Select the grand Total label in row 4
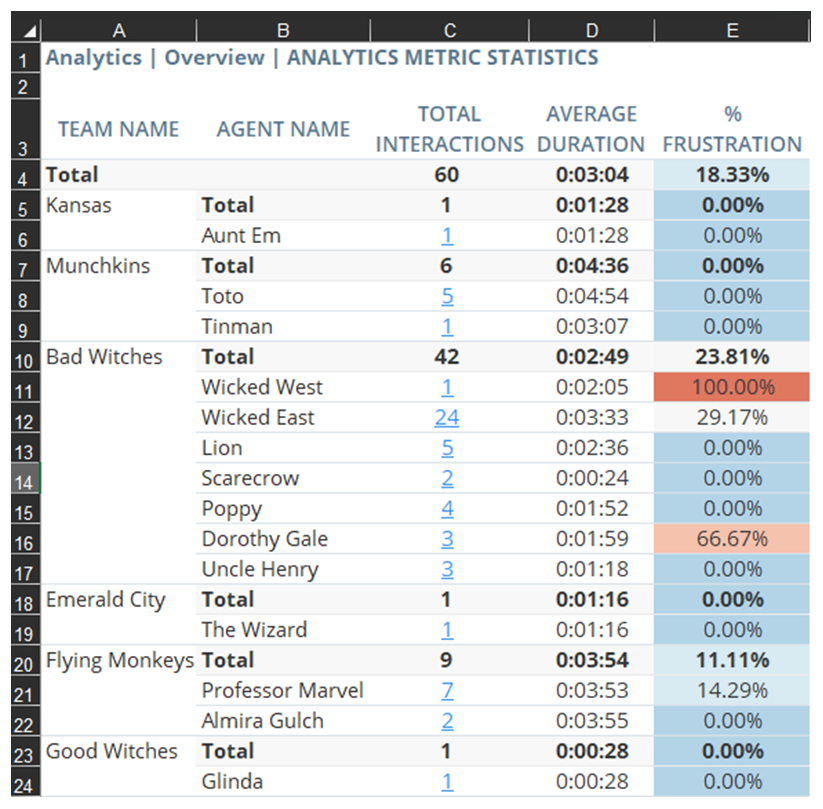 [x=72, y=175]
